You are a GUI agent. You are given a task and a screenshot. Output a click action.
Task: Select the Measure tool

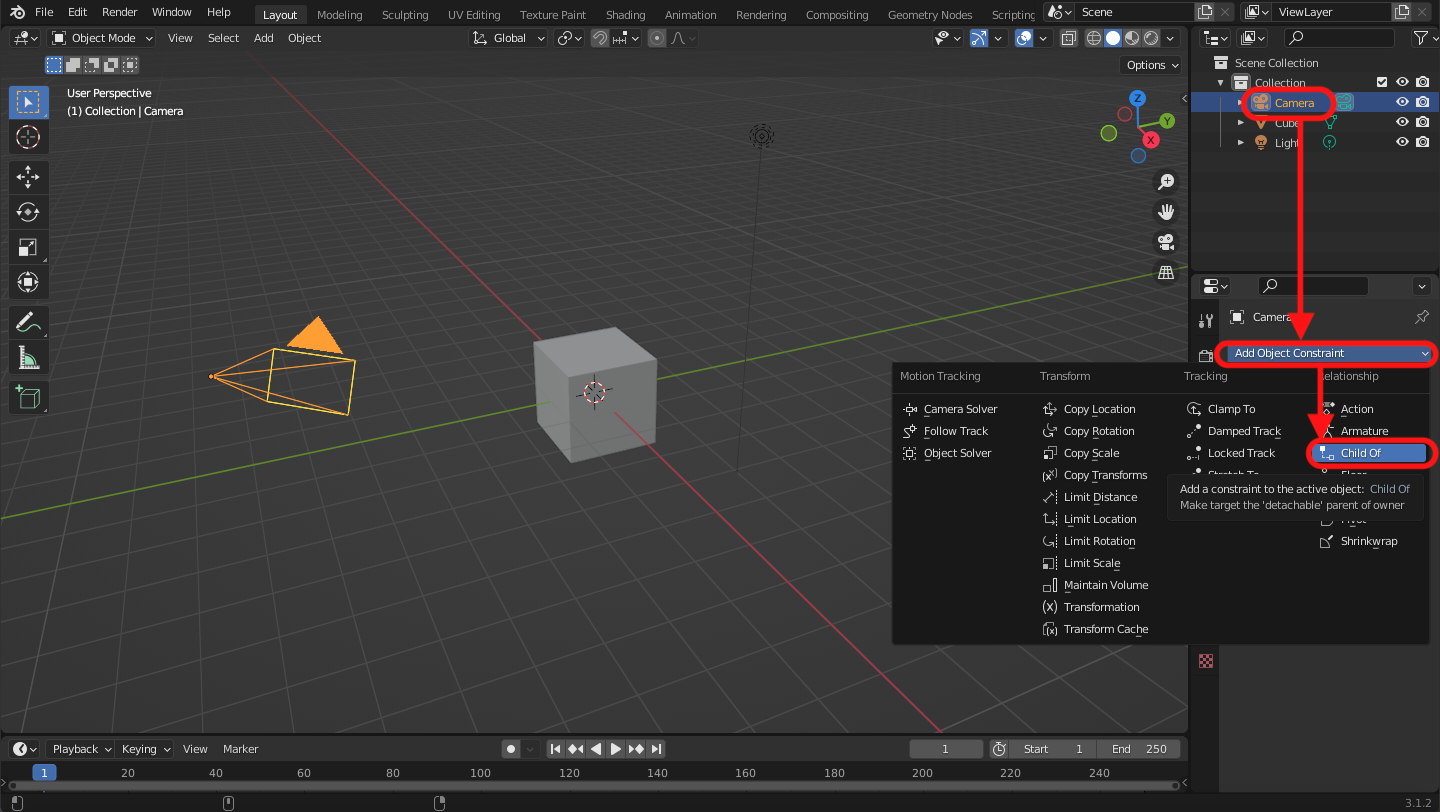click(x=28, y=357)
